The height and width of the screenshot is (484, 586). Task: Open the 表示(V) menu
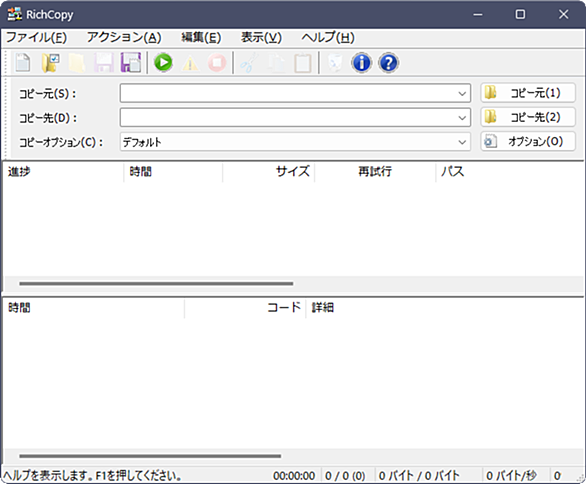(261, 37)
